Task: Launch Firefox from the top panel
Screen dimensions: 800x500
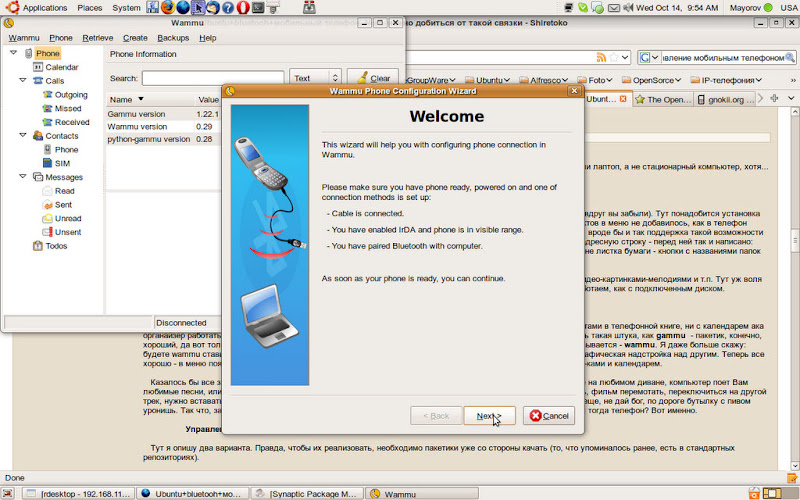Action: (x=167, y=7)
